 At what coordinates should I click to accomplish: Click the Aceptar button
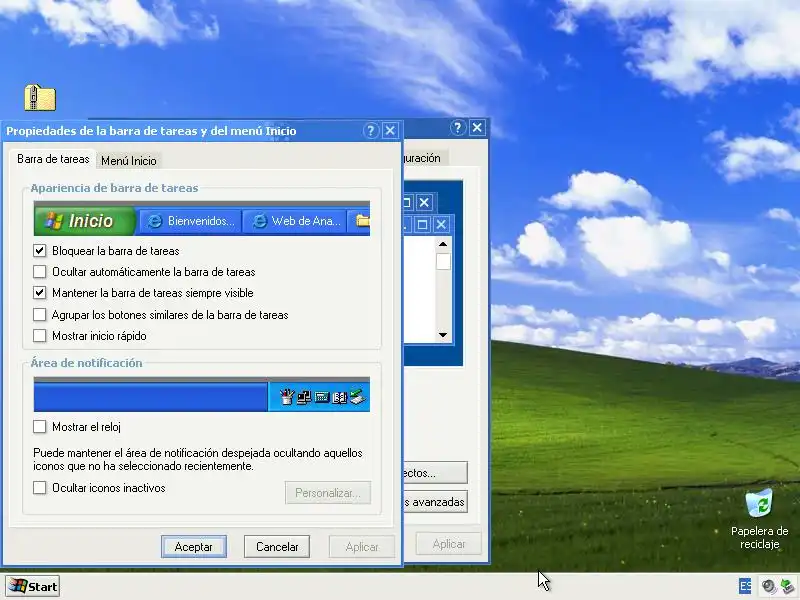194,546
